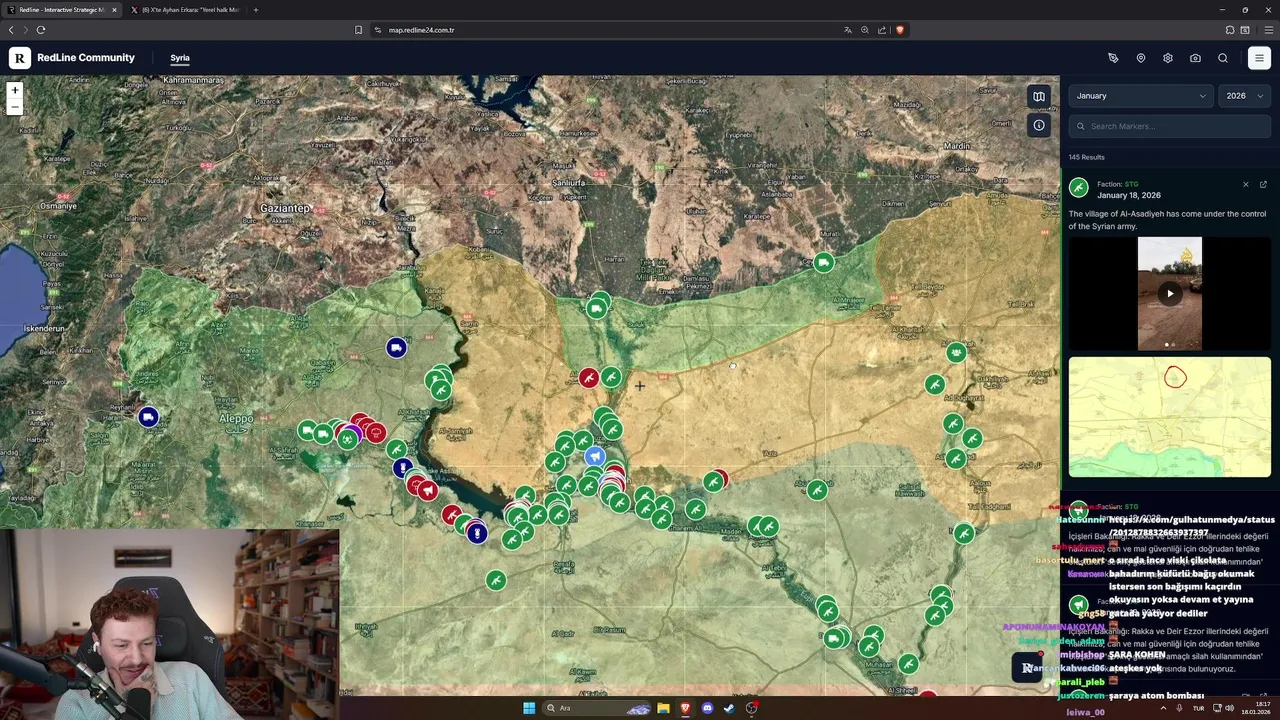Go back in browser history
Viewport: 1280px width, 720px height.
tap(11, 30)
